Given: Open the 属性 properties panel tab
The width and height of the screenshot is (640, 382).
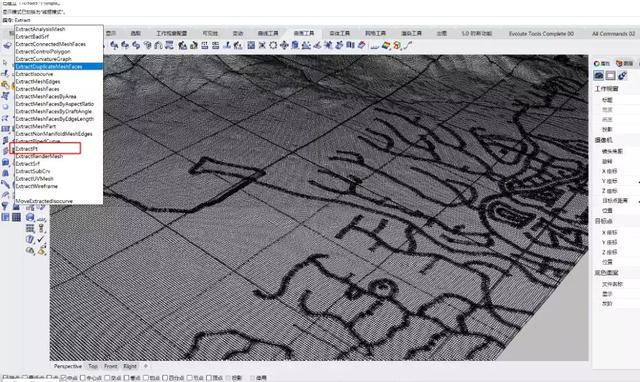Looking at the screenshot, I should [x=602, y=63].
